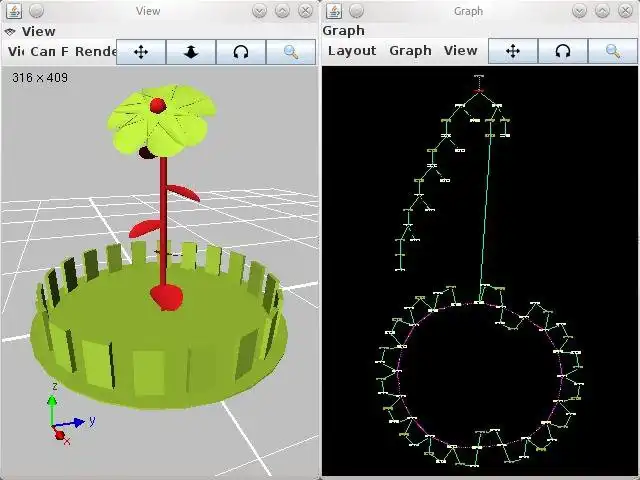Click the View panel header icon
640x480 pixels.
(10, 31)
